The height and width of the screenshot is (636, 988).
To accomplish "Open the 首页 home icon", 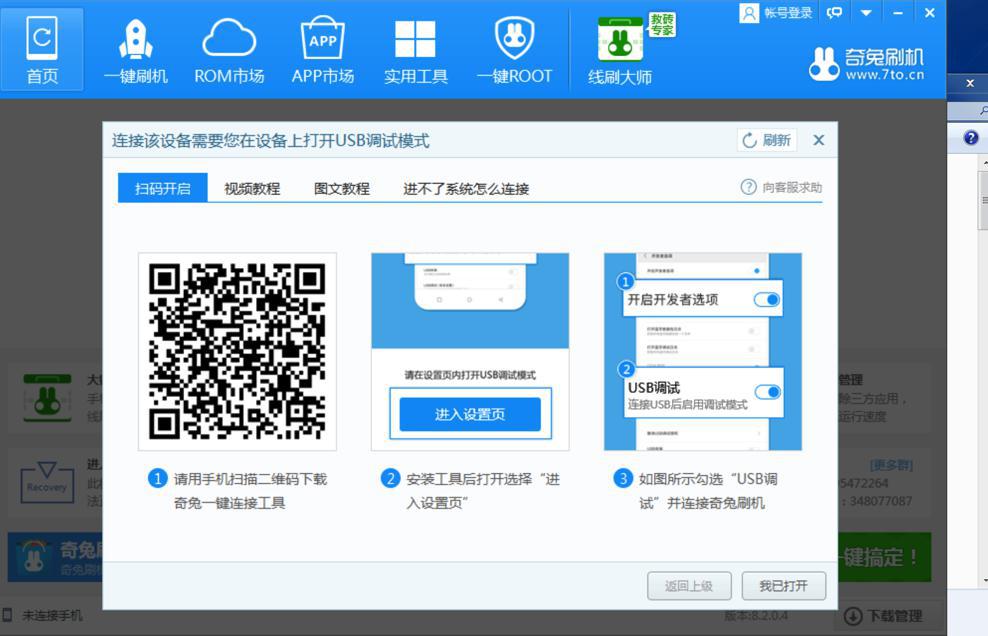I will pyautogui.click(x=42, y=49).
